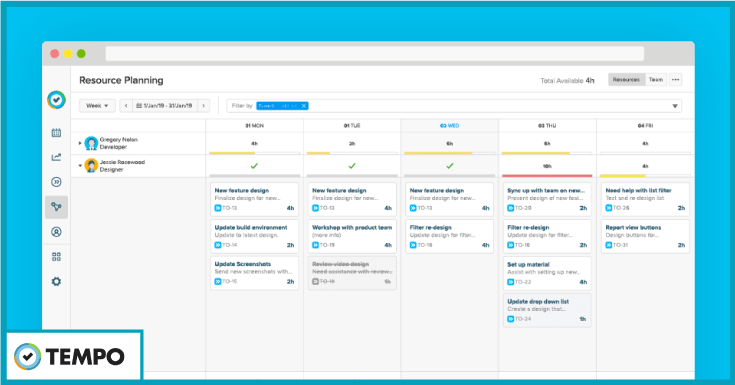Open the Filter by dropdown arrow
Image resolution: width=735 pixels, height=385 pixels.
point(675,106)
